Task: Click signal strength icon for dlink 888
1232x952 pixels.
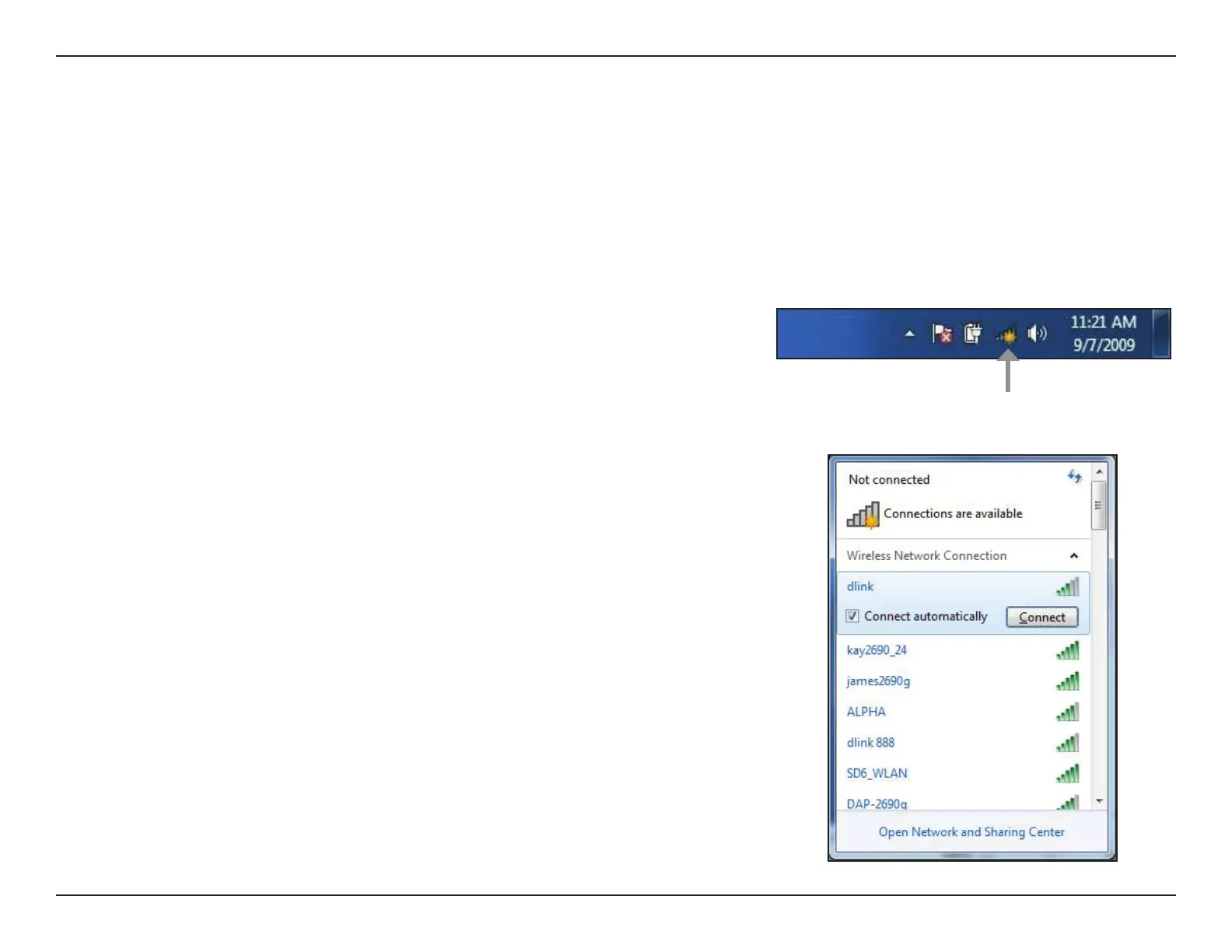Action: [x=1068, y=743]
